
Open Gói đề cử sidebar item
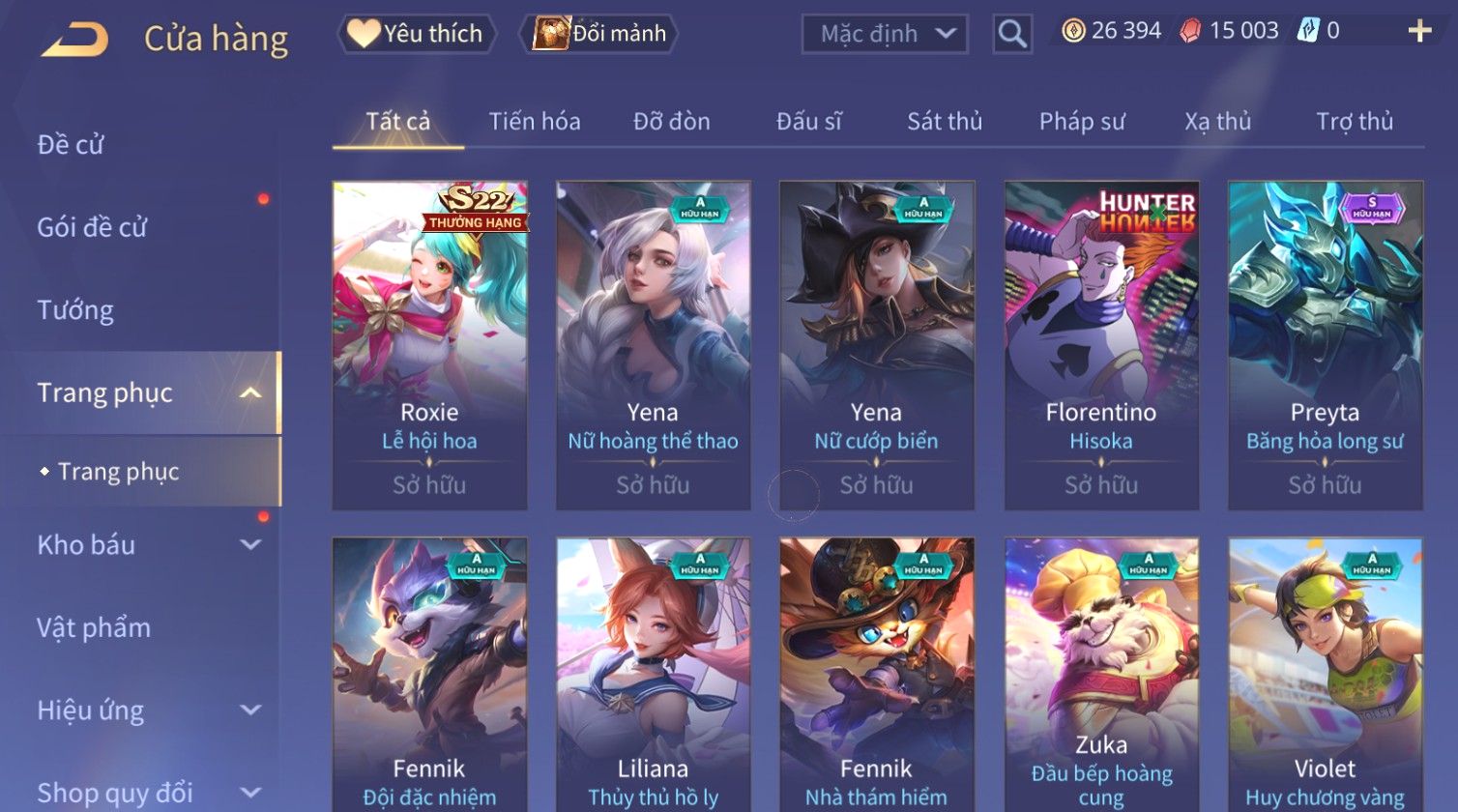tap(92, 228)
